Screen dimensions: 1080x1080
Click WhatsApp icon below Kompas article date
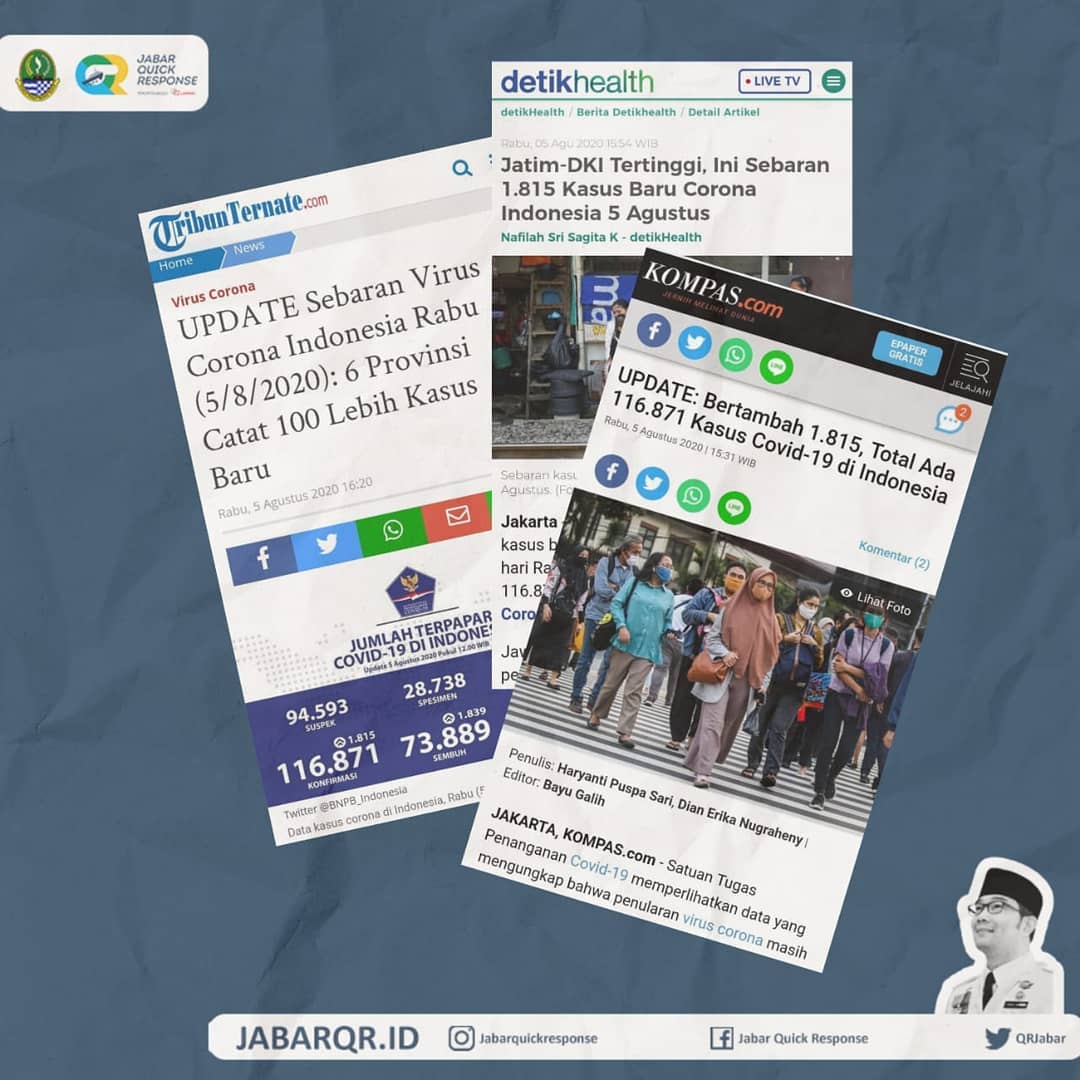693,496
